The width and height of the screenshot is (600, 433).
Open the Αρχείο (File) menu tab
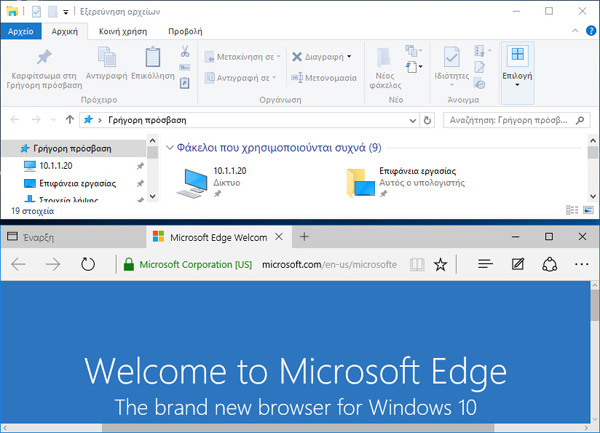click(21, 31)
